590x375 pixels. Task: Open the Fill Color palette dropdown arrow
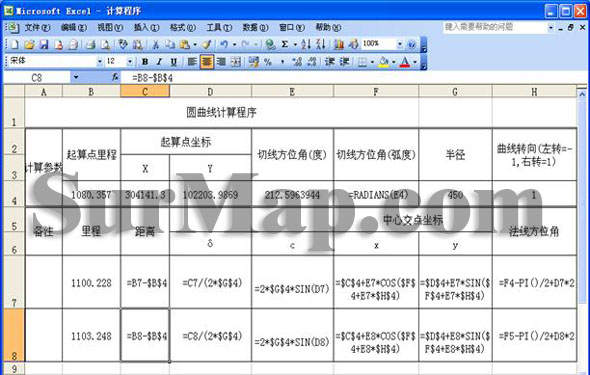(x=394, y=62)
